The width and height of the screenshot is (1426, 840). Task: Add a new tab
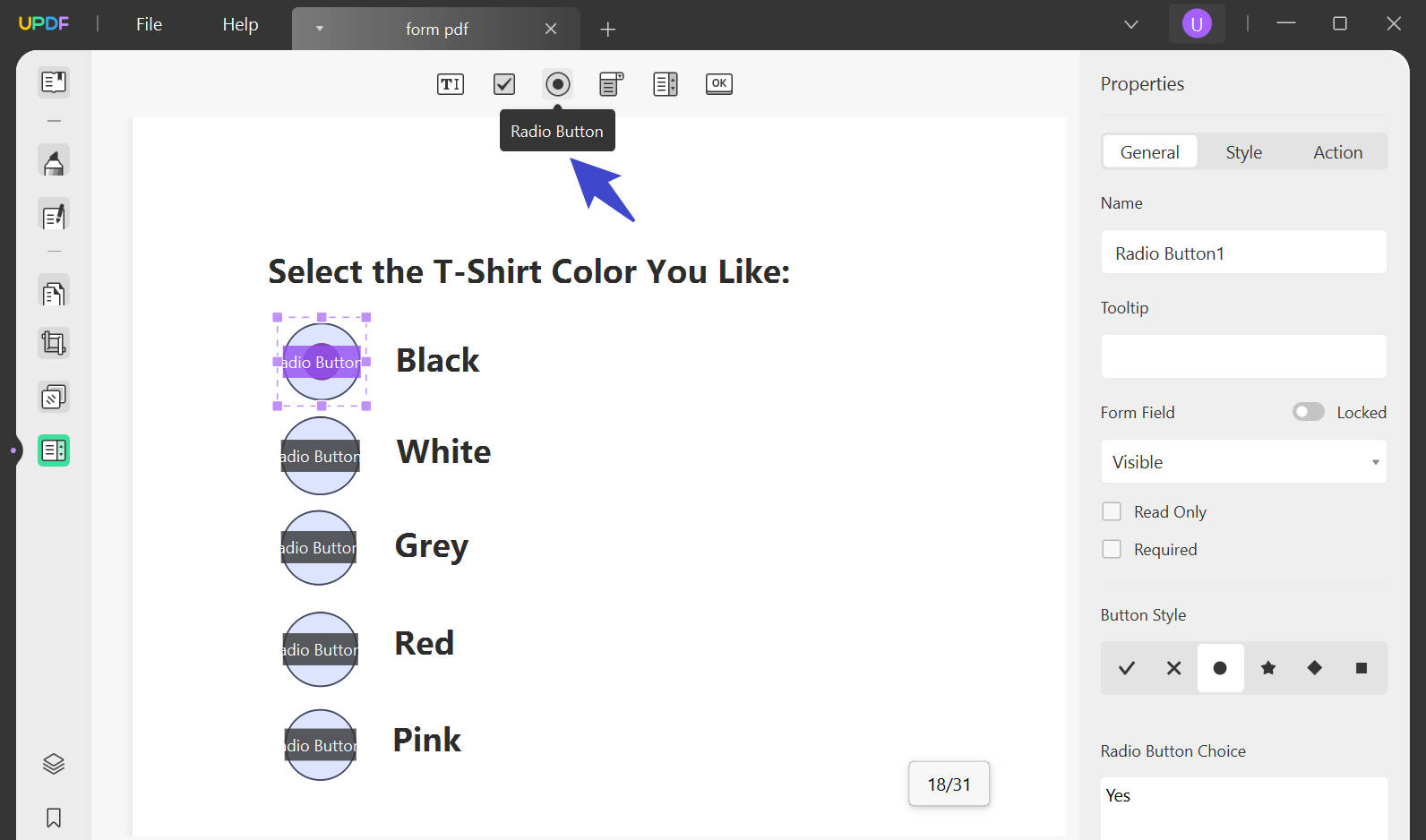tap(607, 30)
